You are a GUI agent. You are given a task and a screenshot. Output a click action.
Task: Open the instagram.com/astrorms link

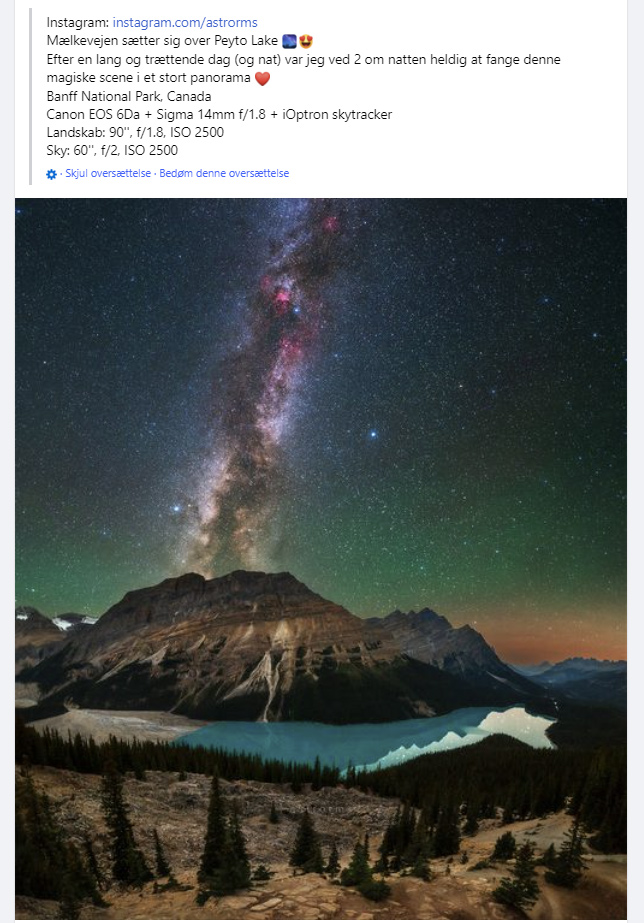(185, 22)
